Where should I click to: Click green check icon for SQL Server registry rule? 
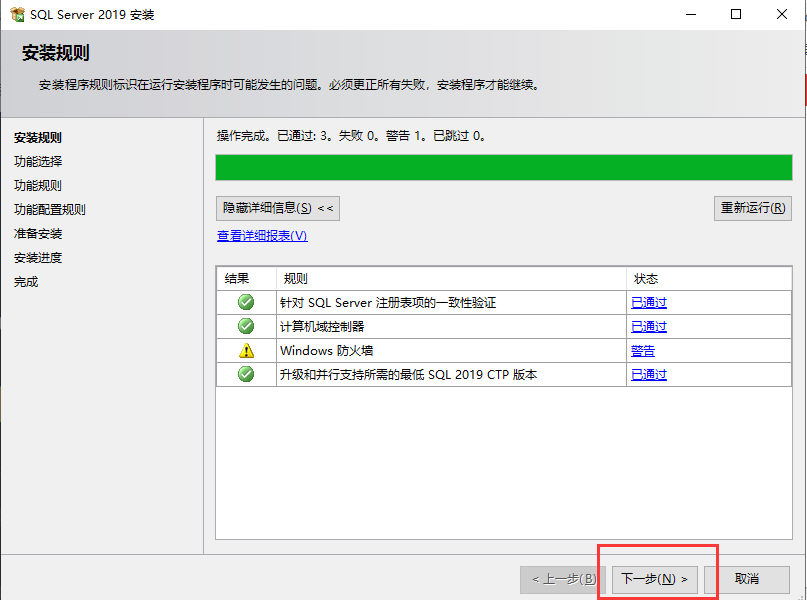[246, 302]
